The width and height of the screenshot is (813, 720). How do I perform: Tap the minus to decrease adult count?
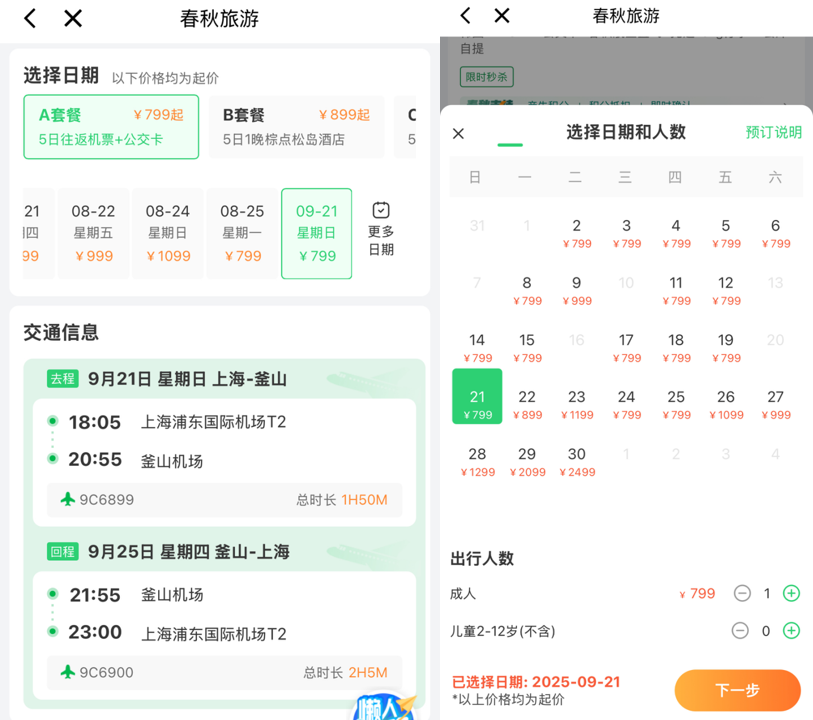tap(742, 593)
